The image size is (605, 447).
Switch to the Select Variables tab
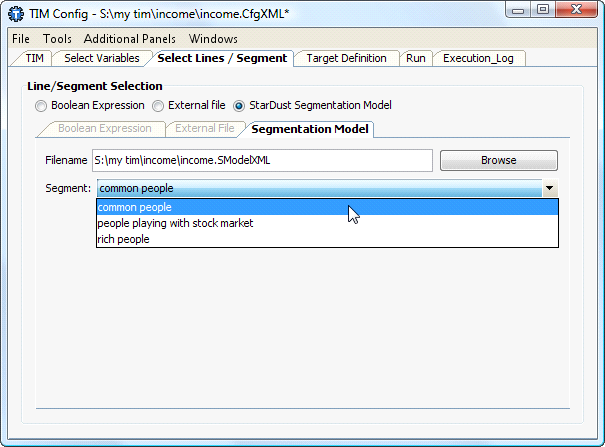pyautogui.click(x=101, y=58)
